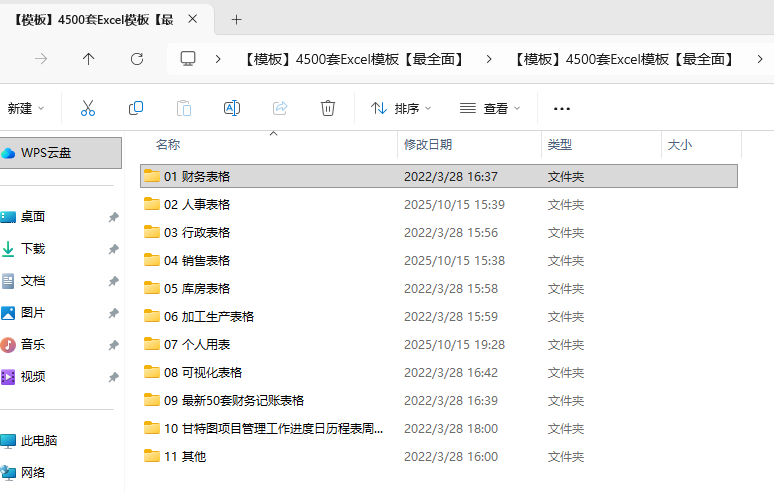Select the 09 最新50套财务记账表格 folder
Screen dimensions: 774x493
coord(439,400)
